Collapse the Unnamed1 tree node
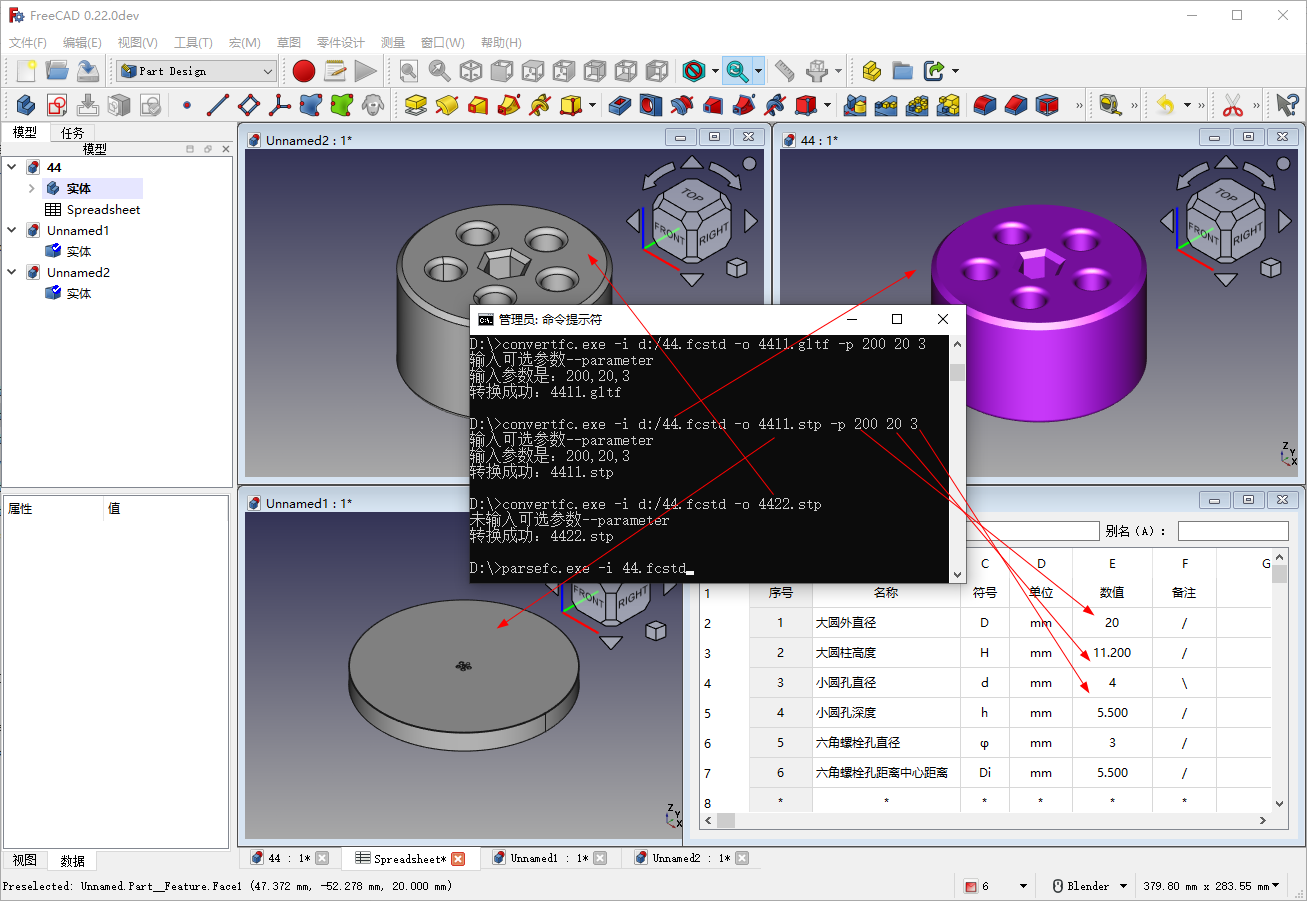Image resolution: width=1307 pixels, height=901 pixels. (12, 230)
